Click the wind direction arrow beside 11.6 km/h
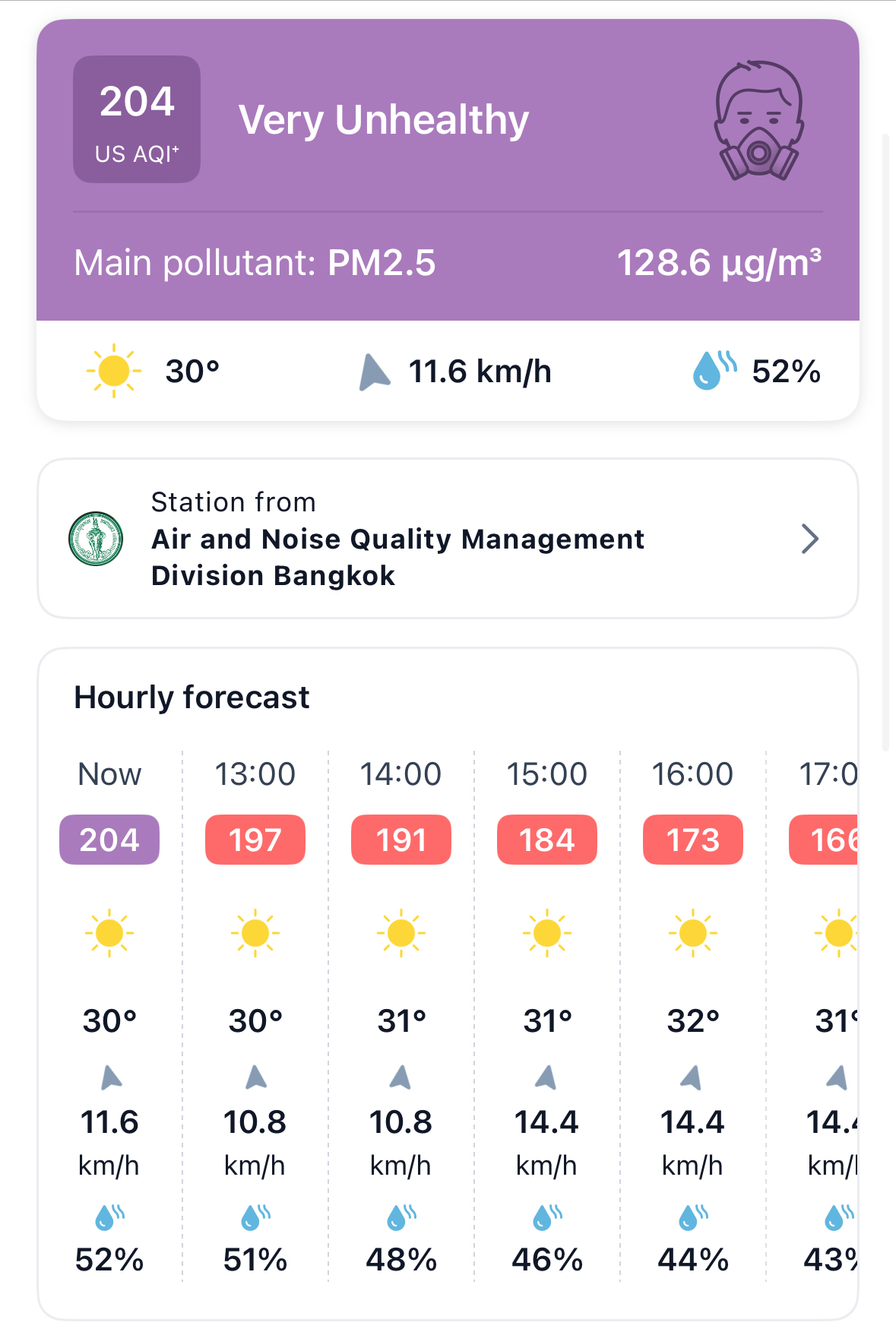Viewport: 896px width, 1332px height. click(374, 372)
